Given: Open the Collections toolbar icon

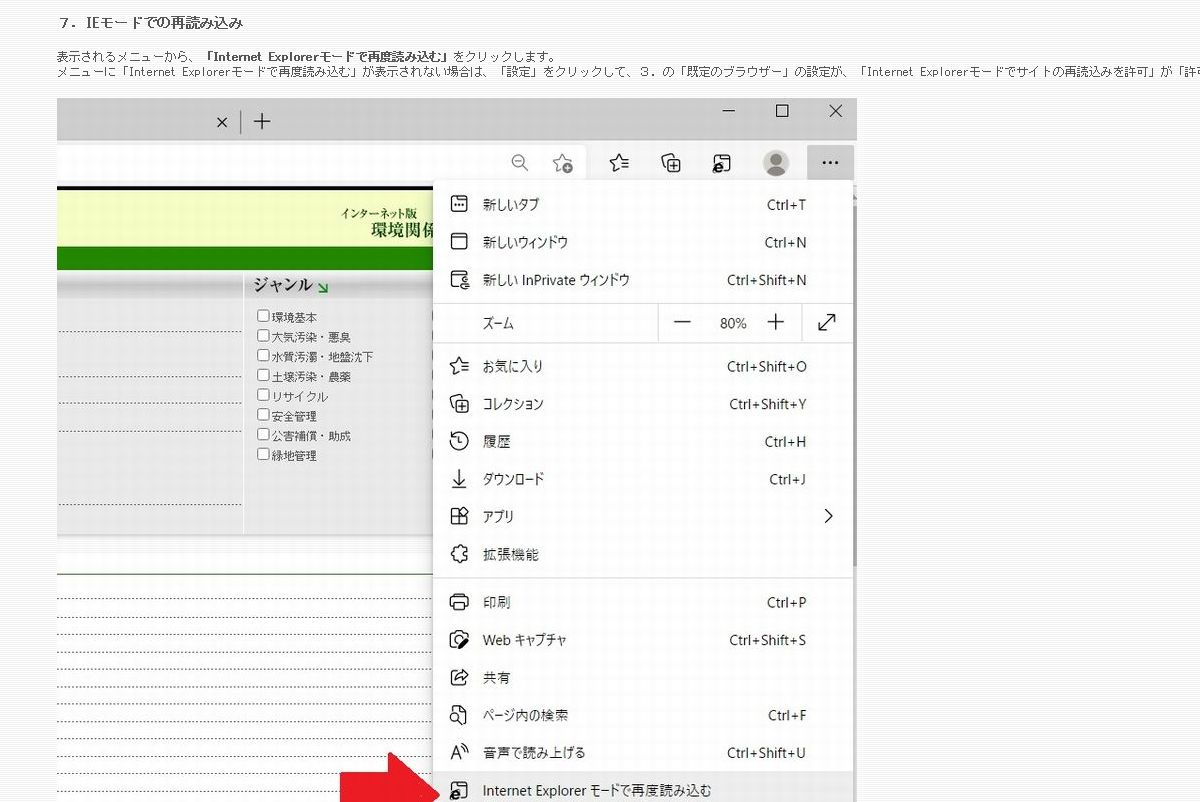Looking at the screenshot, I should tap(672, 163).
